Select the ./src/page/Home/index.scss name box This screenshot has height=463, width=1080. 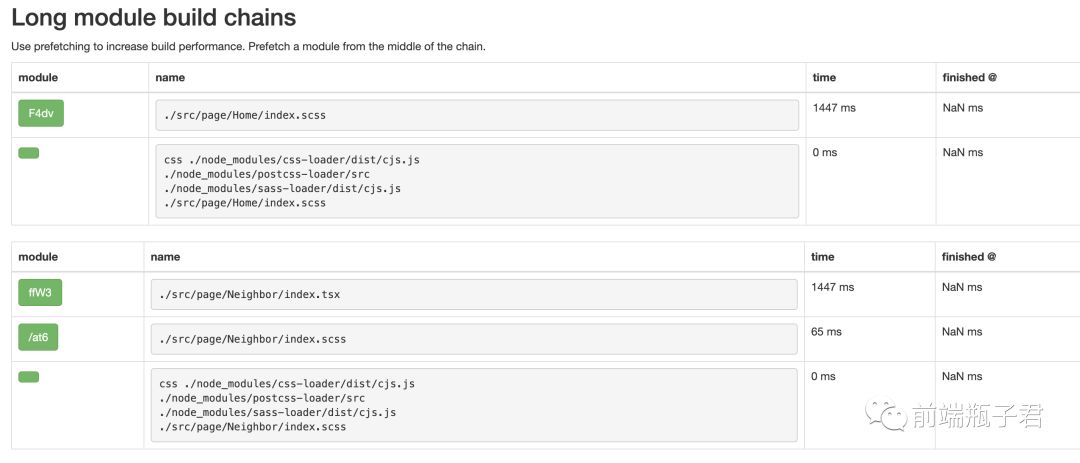[477, 115]
